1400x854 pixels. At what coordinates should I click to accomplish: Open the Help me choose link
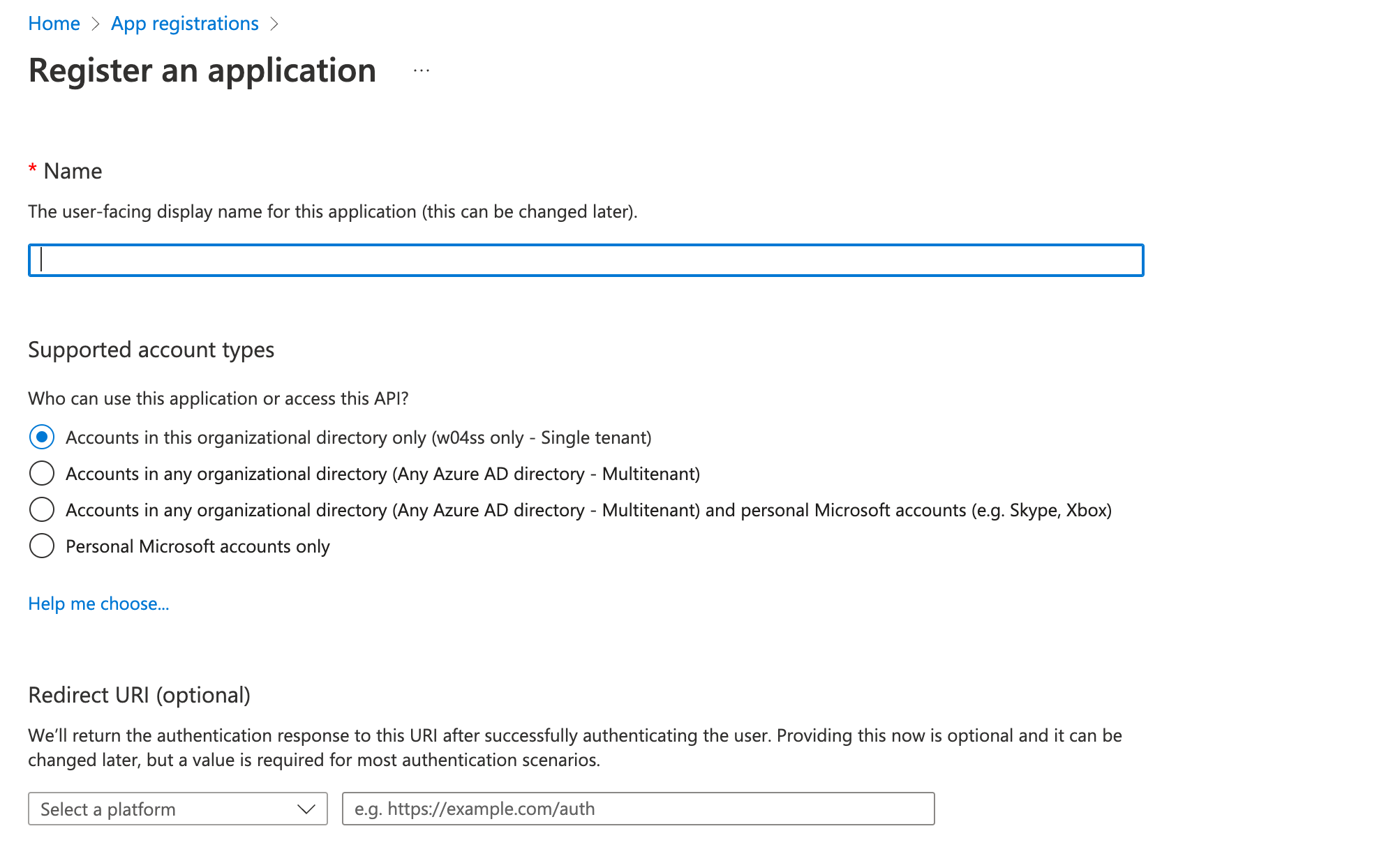pyautogui.click(x=98, y=604)
